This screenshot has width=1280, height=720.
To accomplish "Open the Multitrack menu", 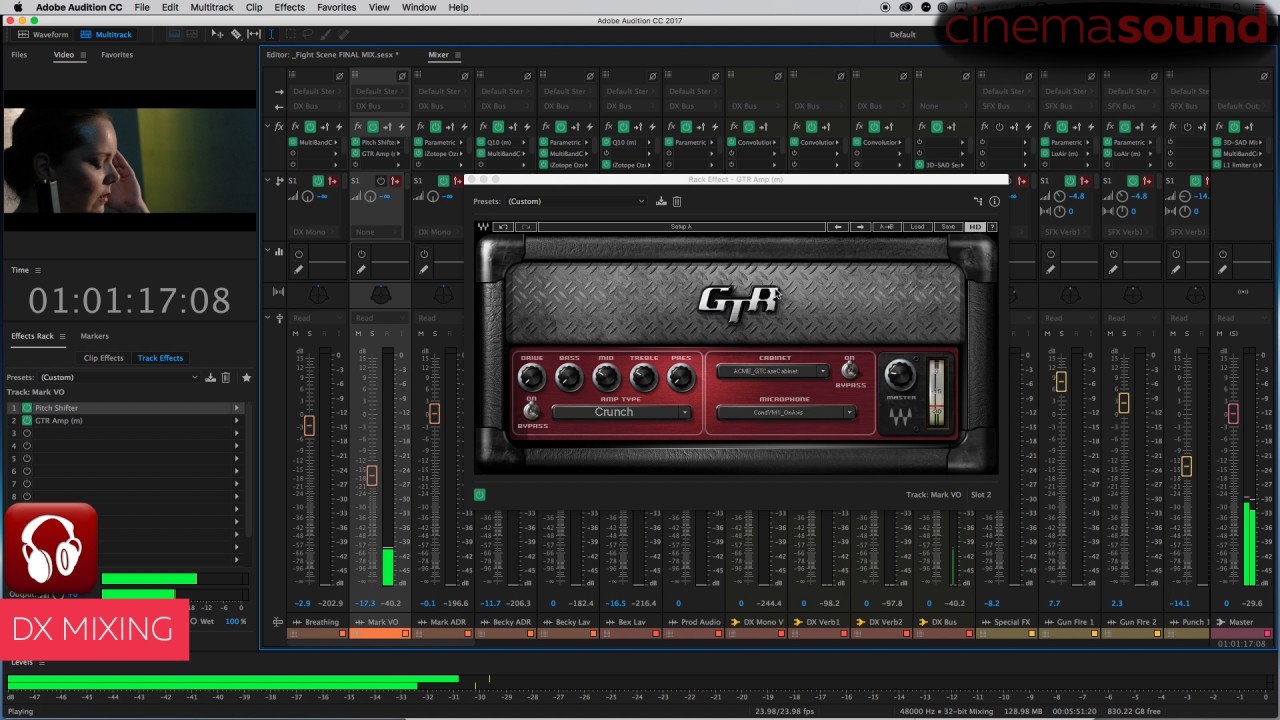I will 211,7.
